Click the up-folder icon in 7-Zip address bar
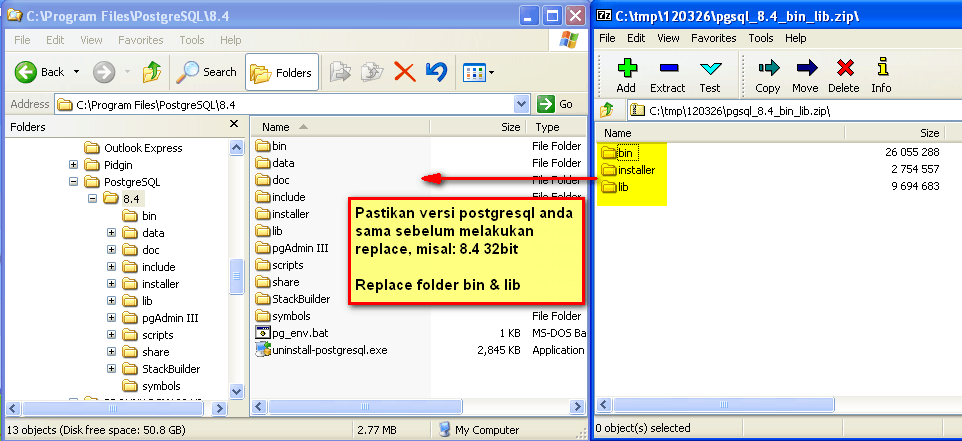The height and width of the screenshot is (441, 962). (606, 110)
